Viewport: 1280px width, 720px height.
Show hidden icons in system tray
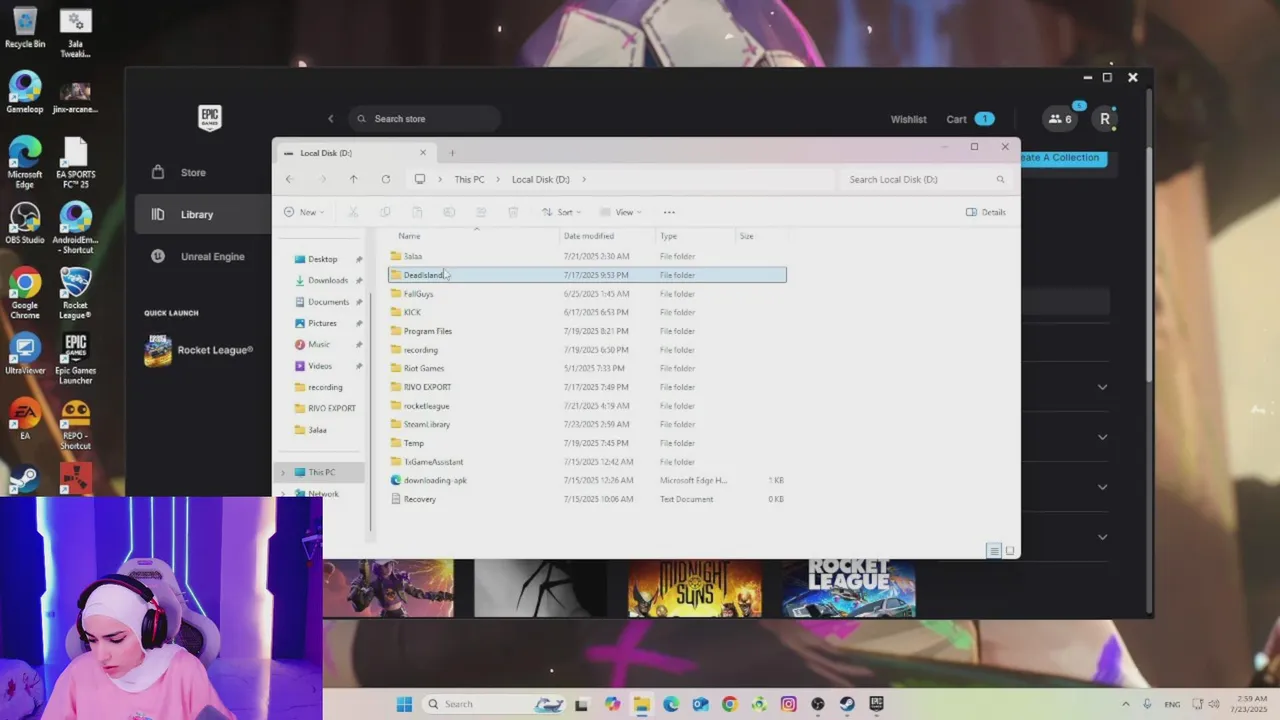[1126, 704]
